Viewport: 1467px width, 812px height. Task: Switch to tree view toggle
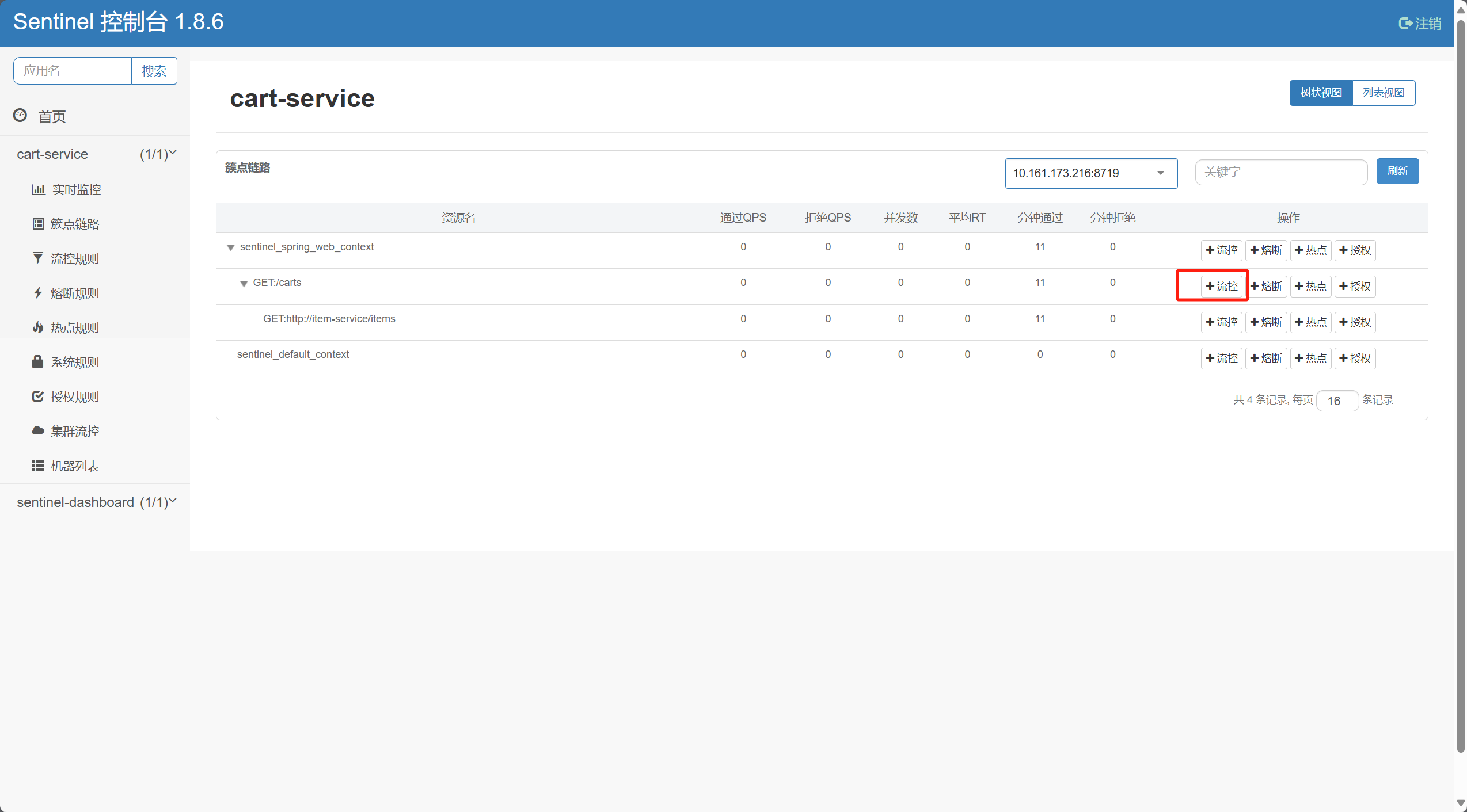coord(1321,93)
